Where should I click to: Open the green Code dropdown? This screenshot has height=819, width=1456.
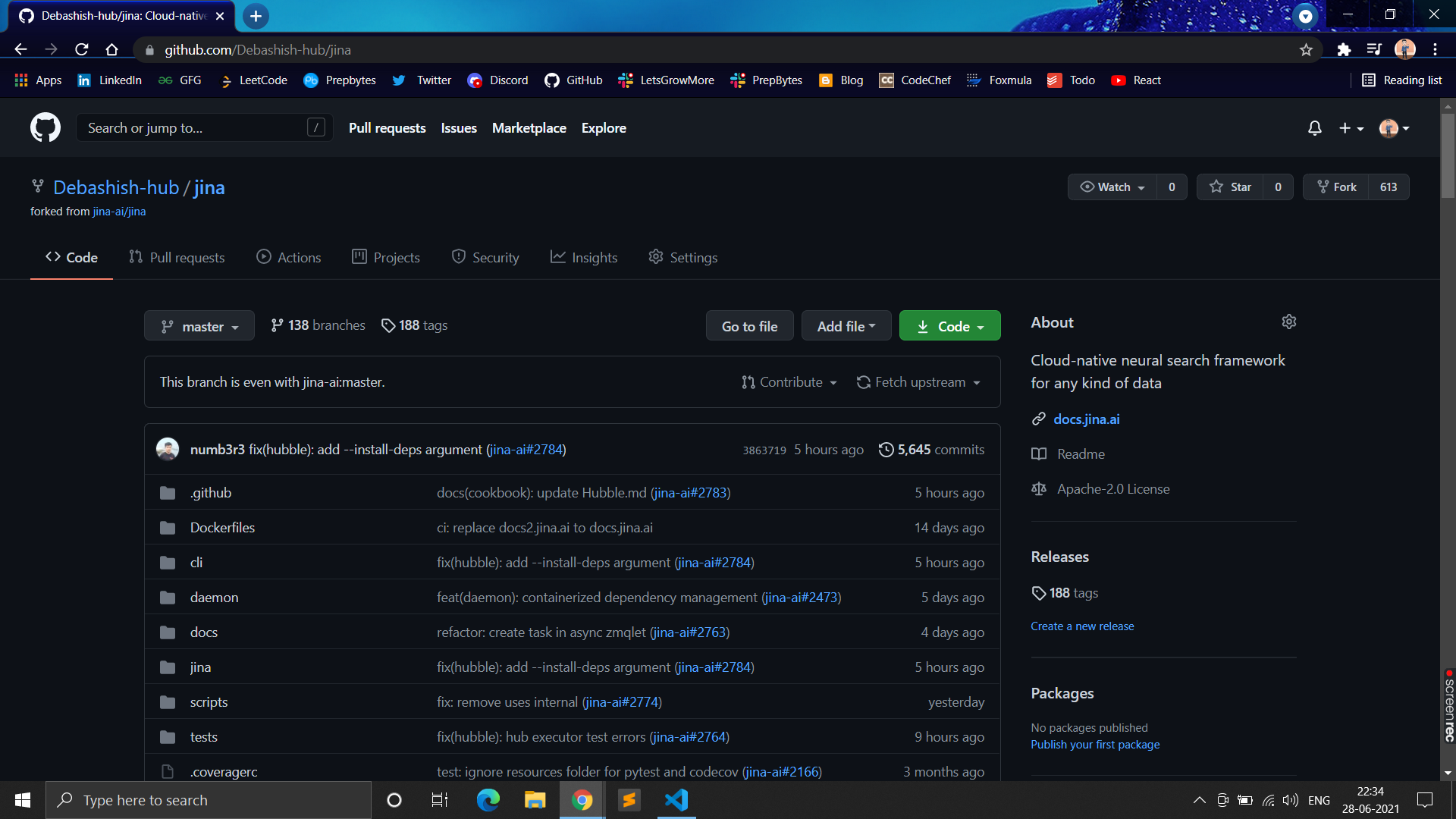pyautogui.click(x=949, y=326)
